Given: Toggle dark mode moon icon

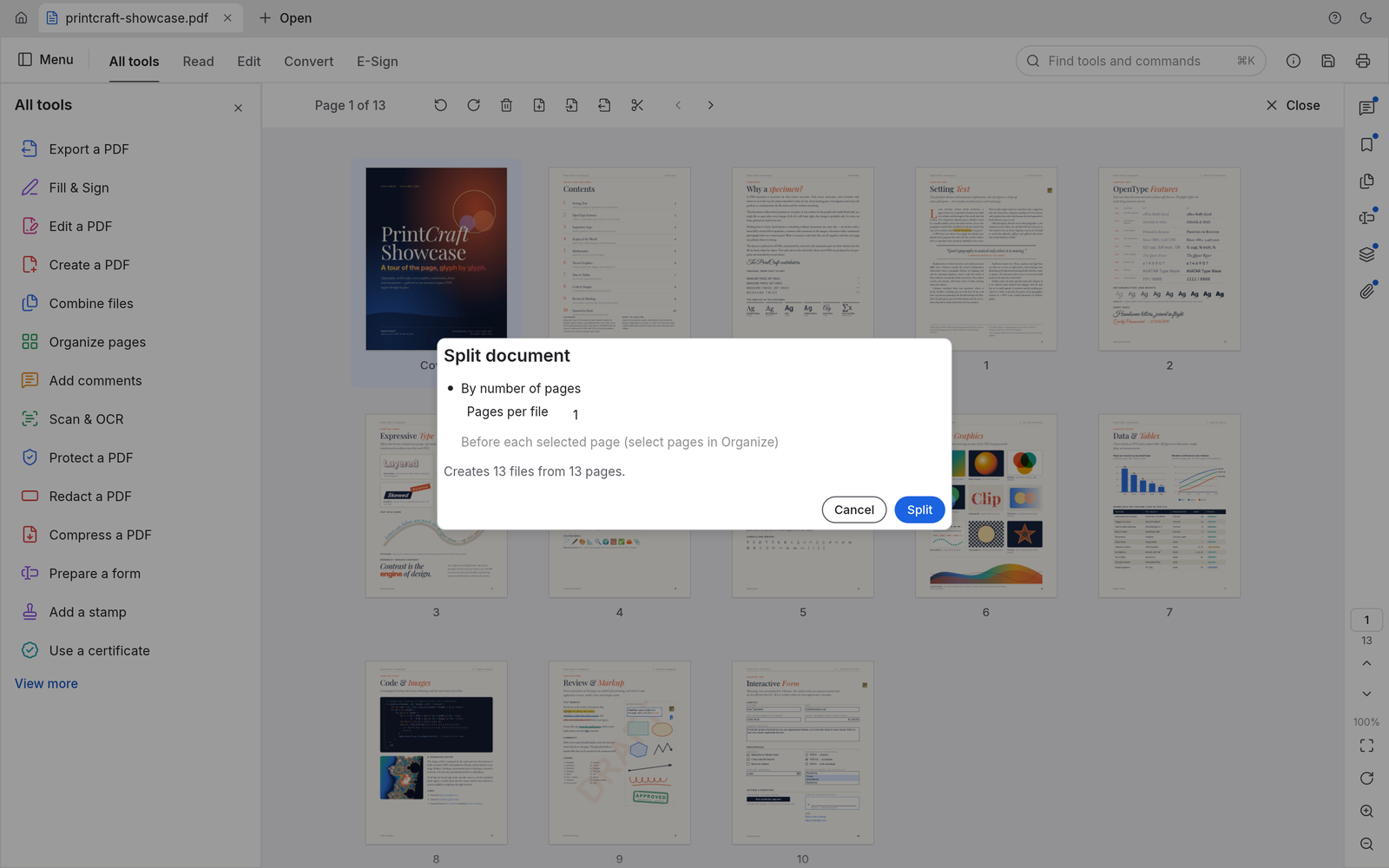Looking at the screenshot, I should tap(1366, 18).
